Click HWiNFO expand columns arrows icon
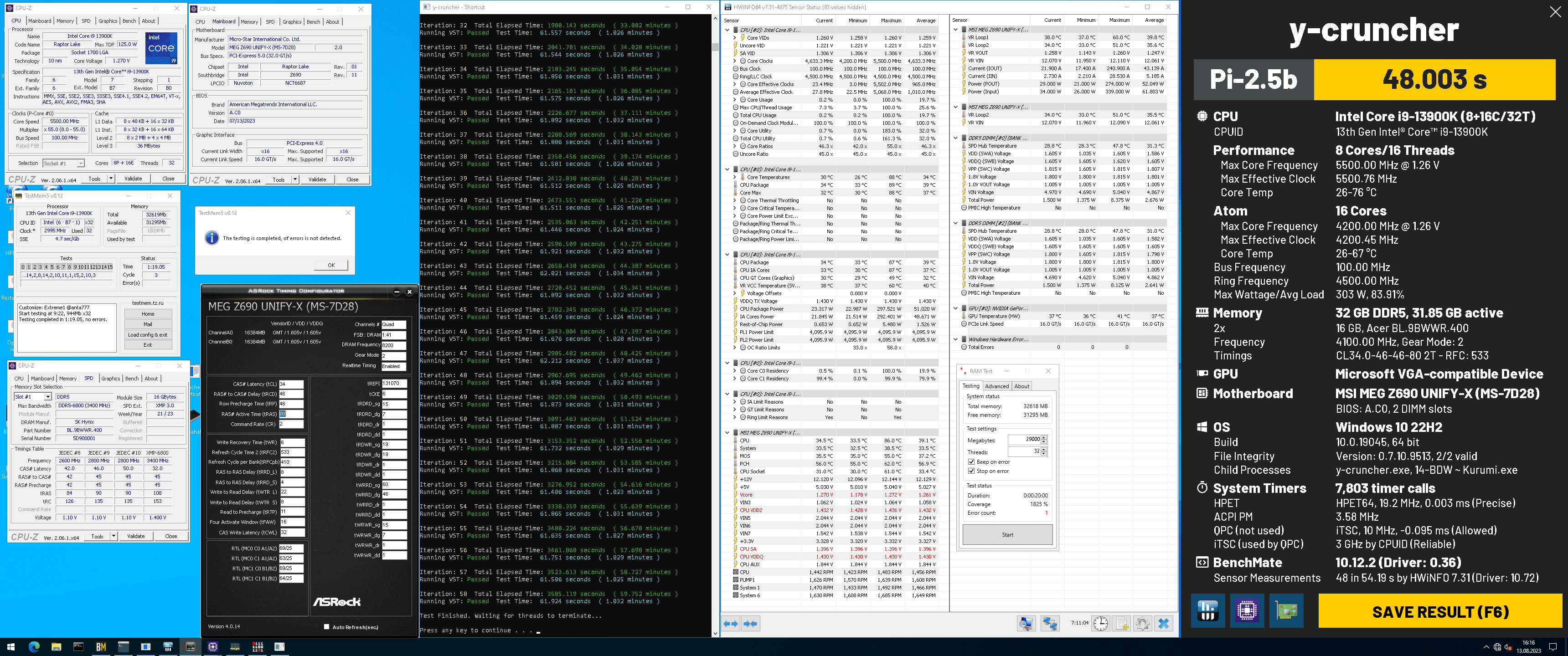 pyautogui.click(x=730, y=623)
